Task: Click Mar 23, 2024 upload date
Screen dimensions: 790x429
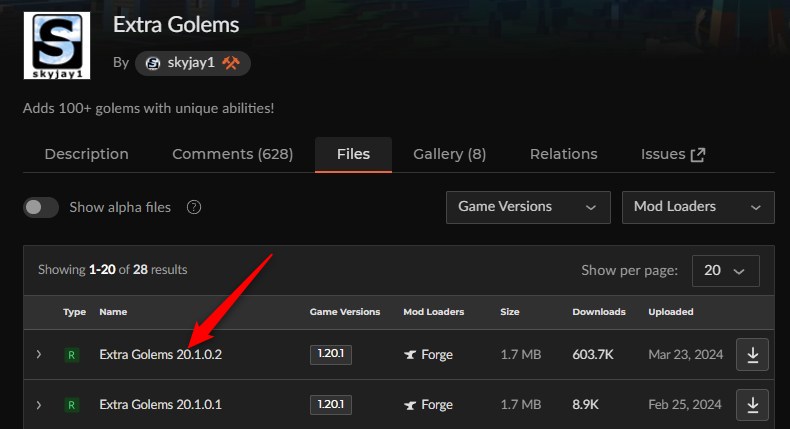Action: [685, 355]
